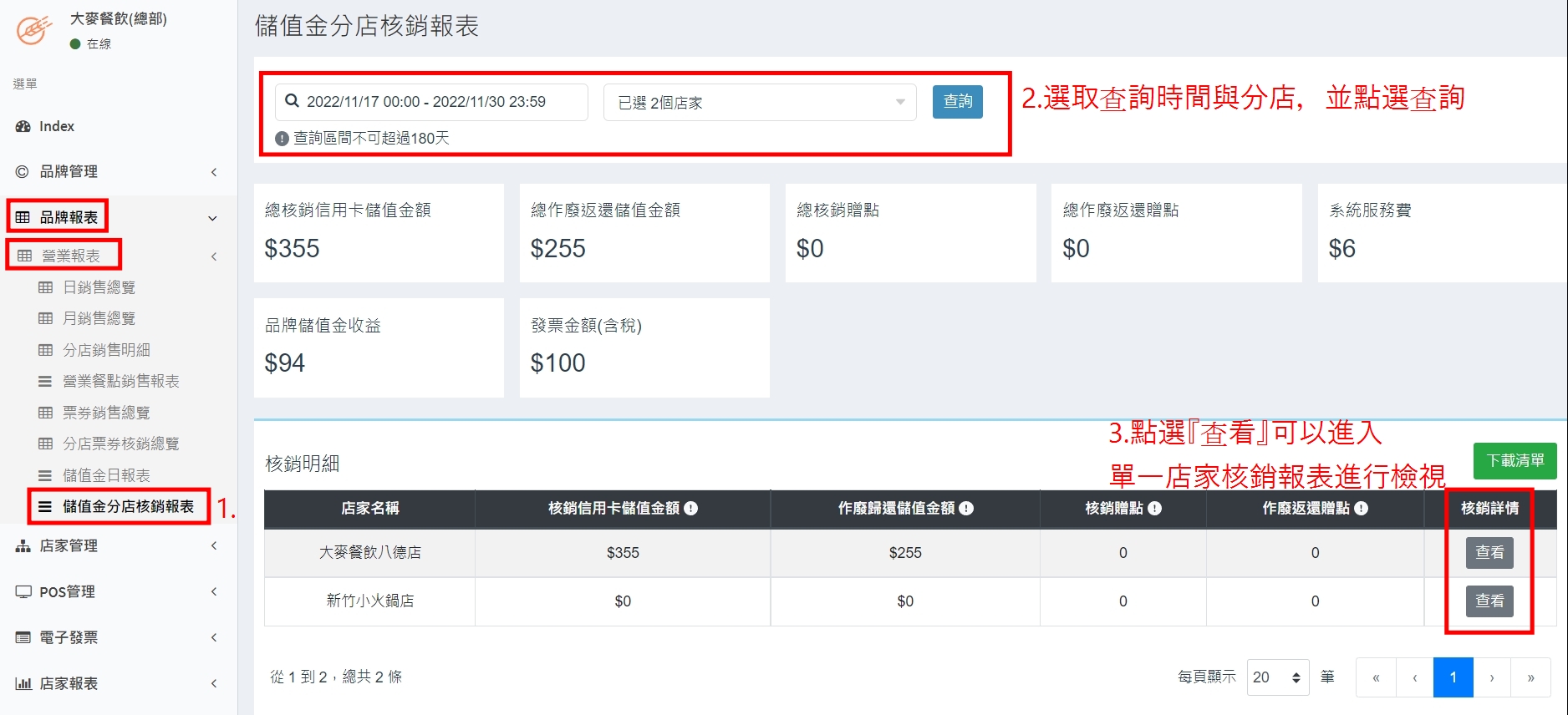Image resolution: width=1568 pixels, height=715 pixels.
Task: Click the 大麥餐飲 brand logo
Action: [x=34, y=30]
